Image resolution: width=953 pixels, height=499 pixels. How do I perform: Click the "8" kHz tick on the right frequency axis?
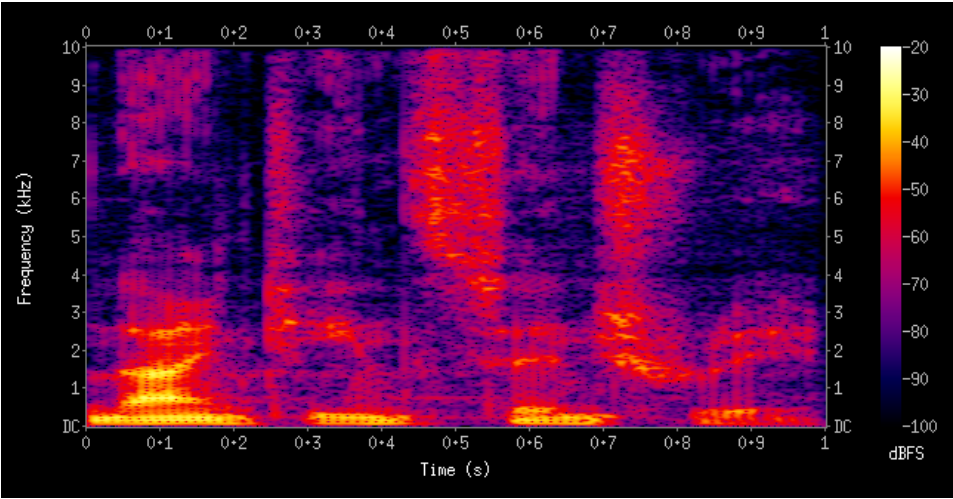[x=838, y=123]
